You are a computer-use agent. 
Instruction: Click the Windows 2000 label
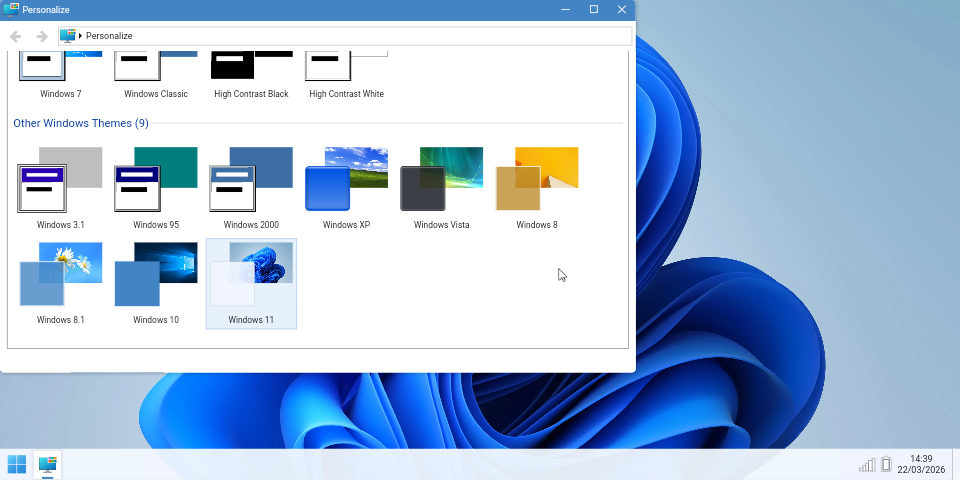[x=251, y=225]
